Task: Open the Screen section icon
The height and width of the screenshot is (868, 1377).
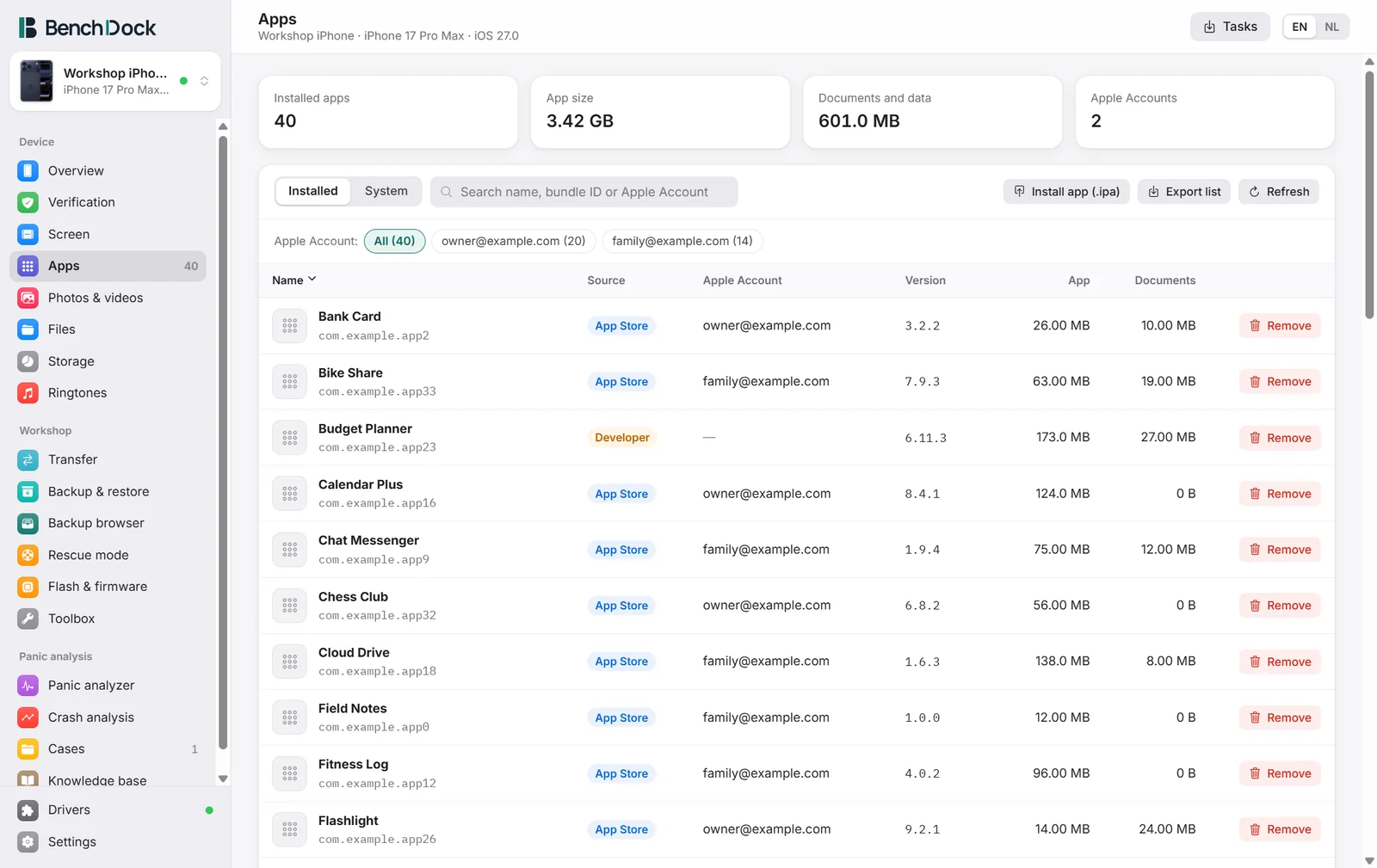Action: click(x=28, y=234)
